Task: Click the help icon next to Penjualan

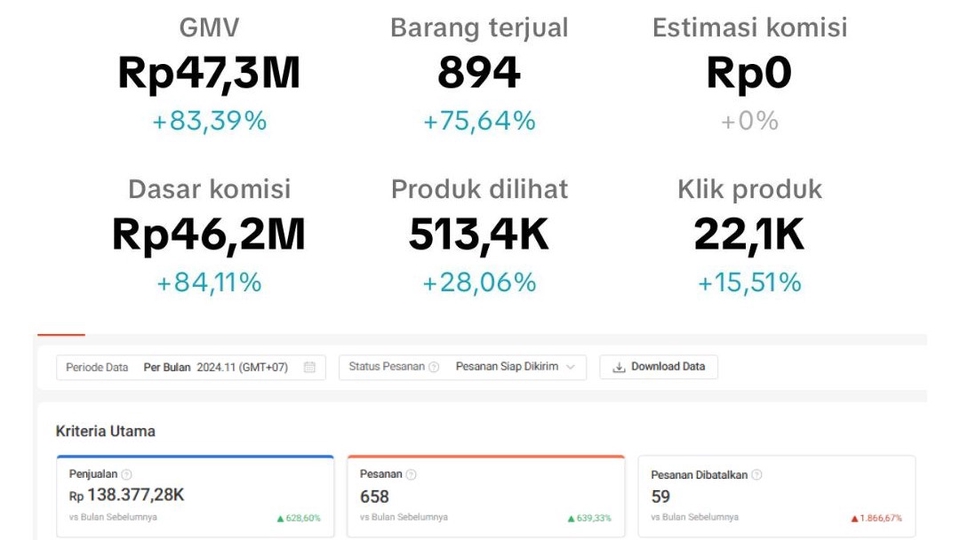Action: 127,475
